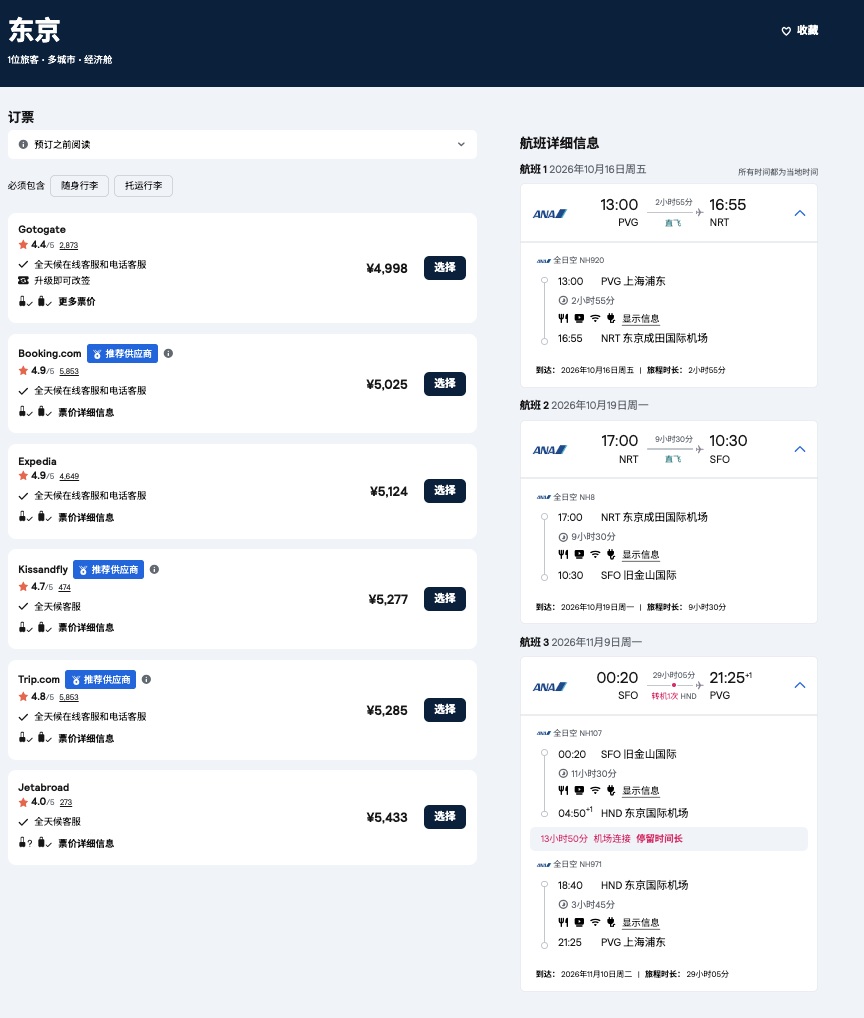This screenshot has height=1018, width=864.
Task: Collapse 航班 2 details with the chevron
Action: click(x=799, y=449)
